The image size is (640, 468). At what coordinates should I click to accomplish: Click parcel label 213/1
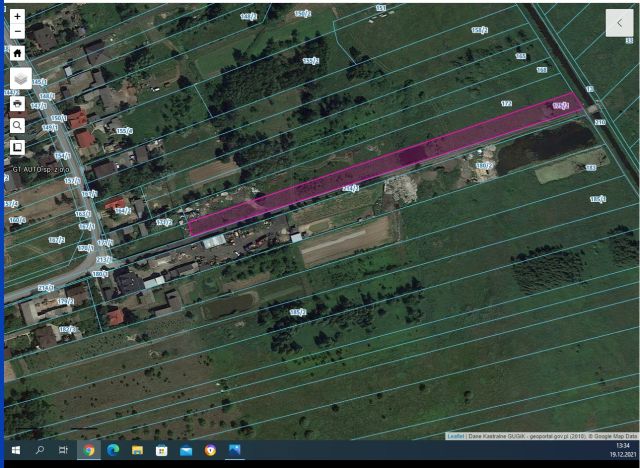[103, 260]
